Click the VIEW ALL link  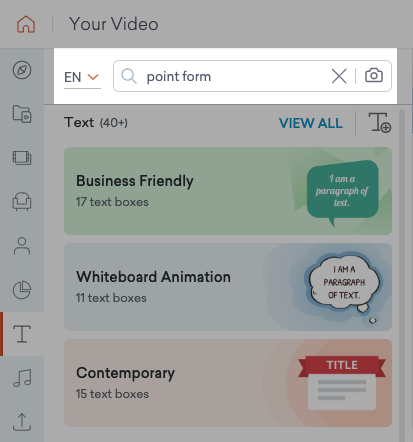point(311,123)
